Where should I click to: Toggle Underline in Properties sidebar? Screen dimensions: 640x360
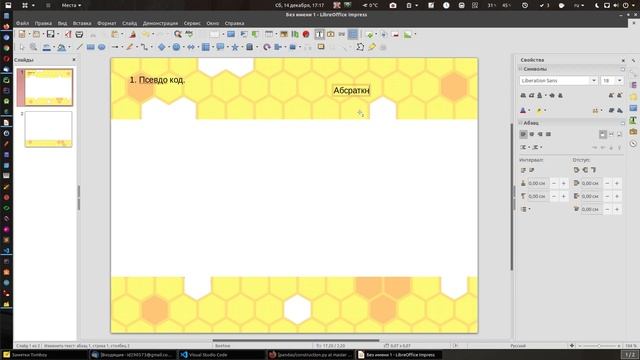540,96
